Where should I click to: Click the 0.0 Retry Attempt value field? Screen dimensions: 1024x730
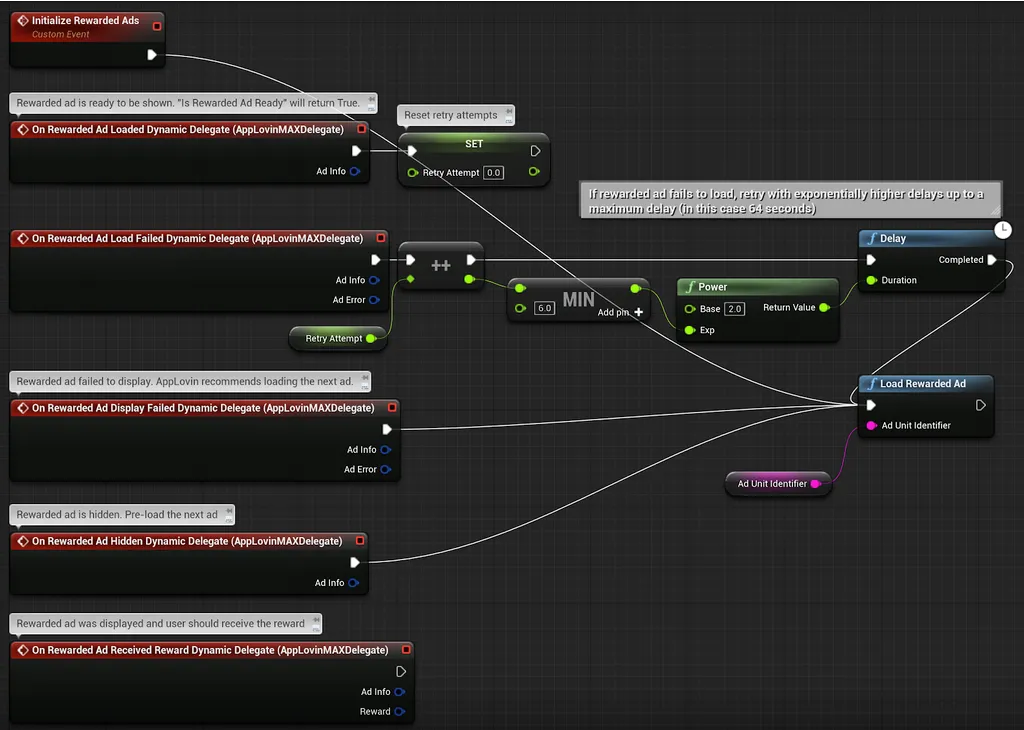493,173
